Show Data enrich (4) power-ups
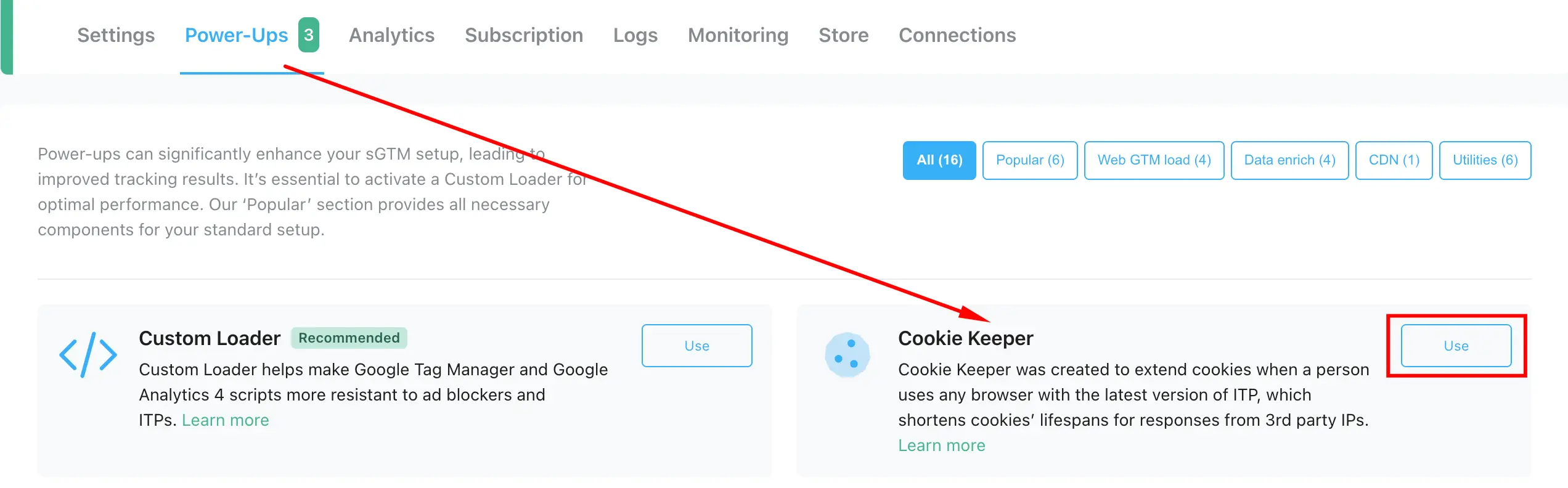 pos(1289,160)
